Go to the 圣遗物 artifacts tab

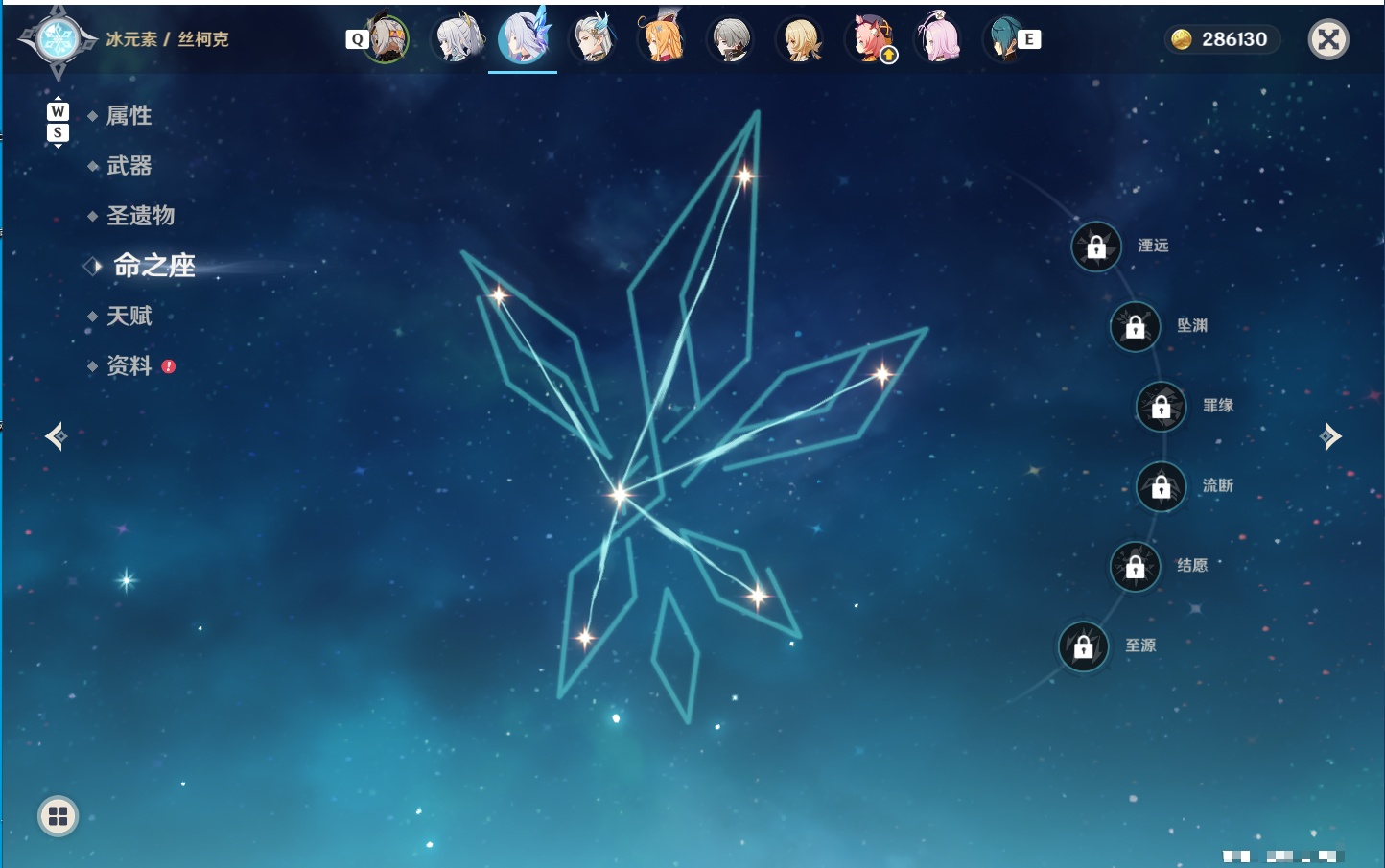tap(140, 216)
